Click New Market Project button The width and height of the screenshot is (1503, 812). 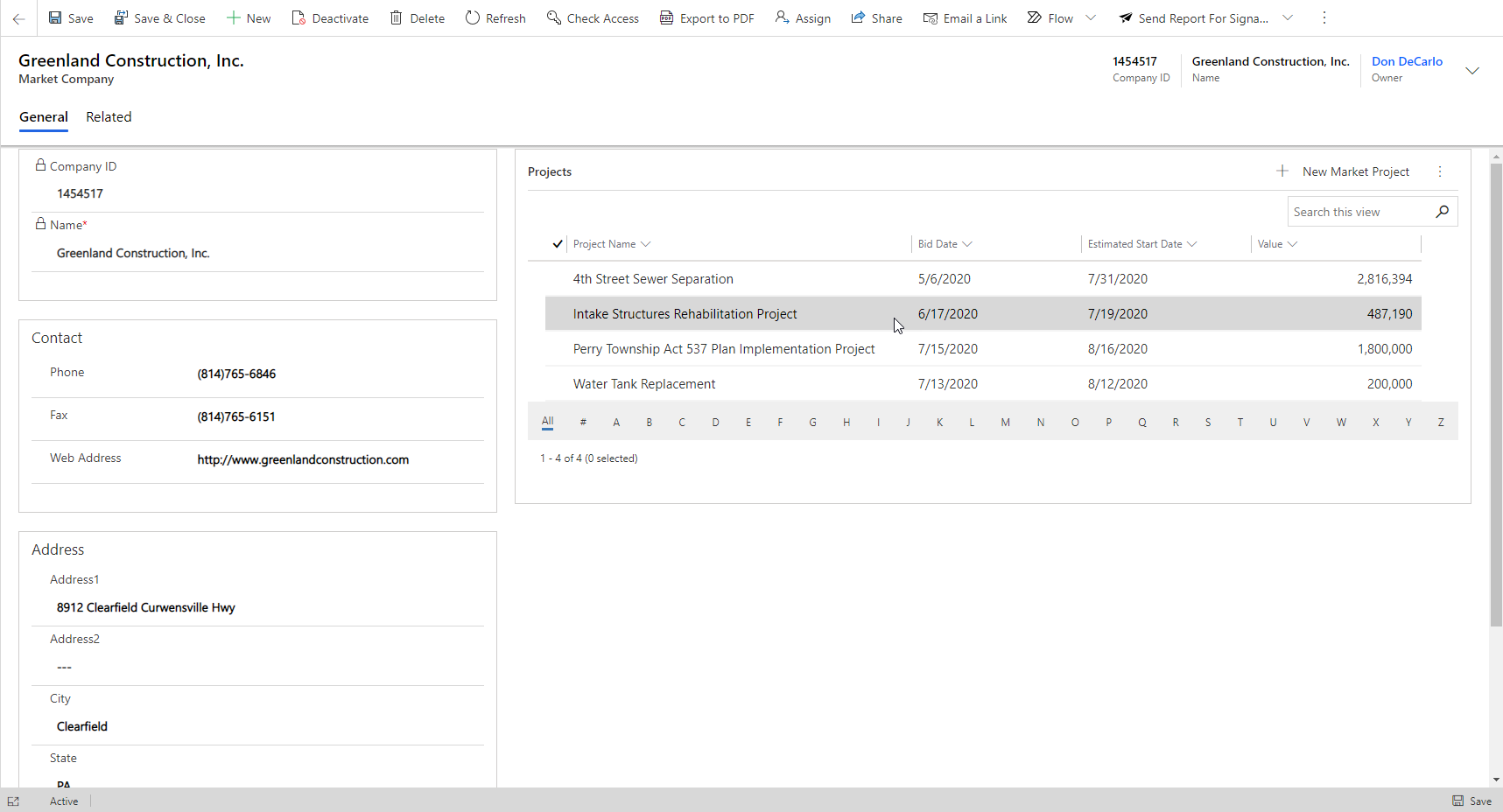pos(1356,171)
